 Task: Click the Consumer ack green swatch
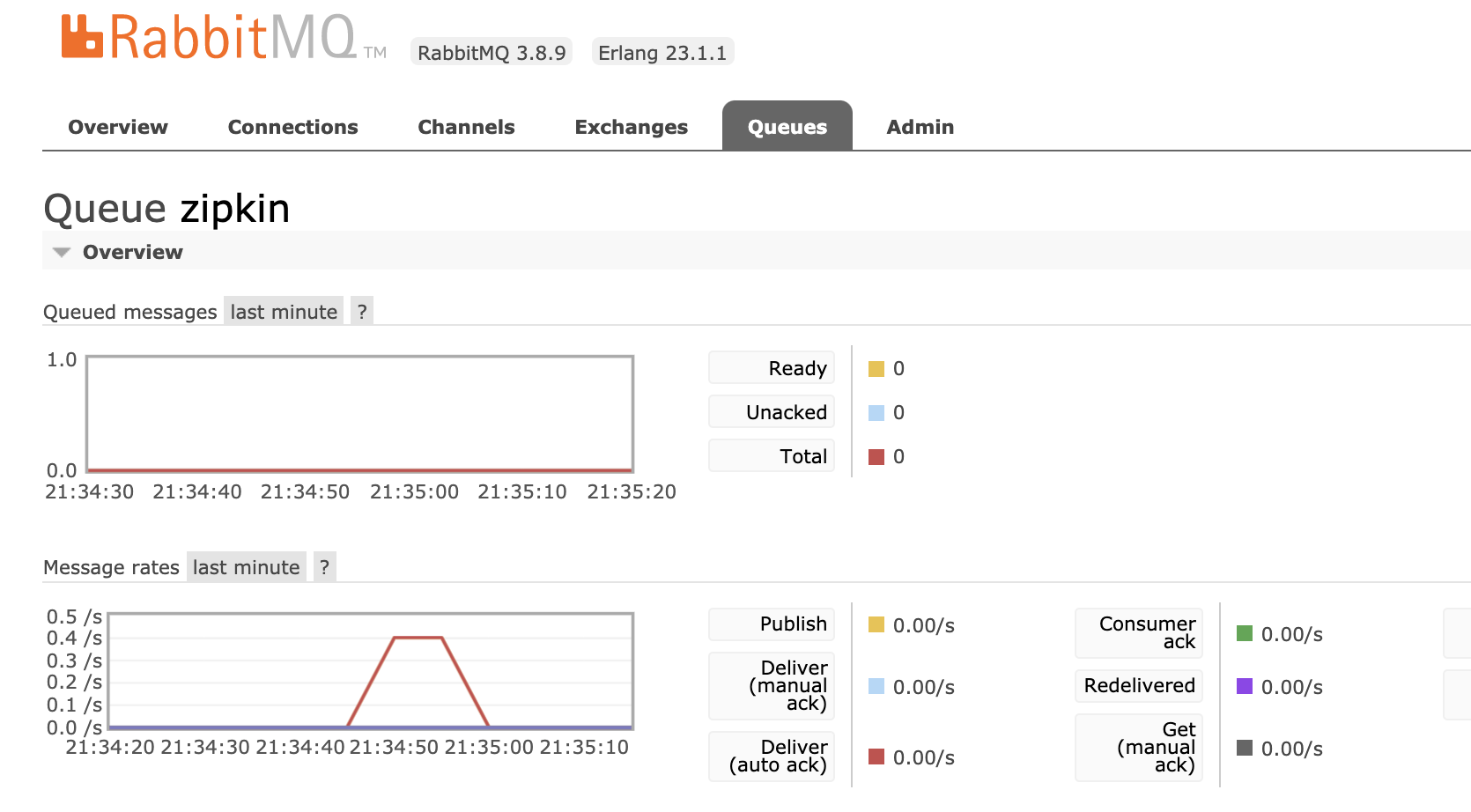1245,633
